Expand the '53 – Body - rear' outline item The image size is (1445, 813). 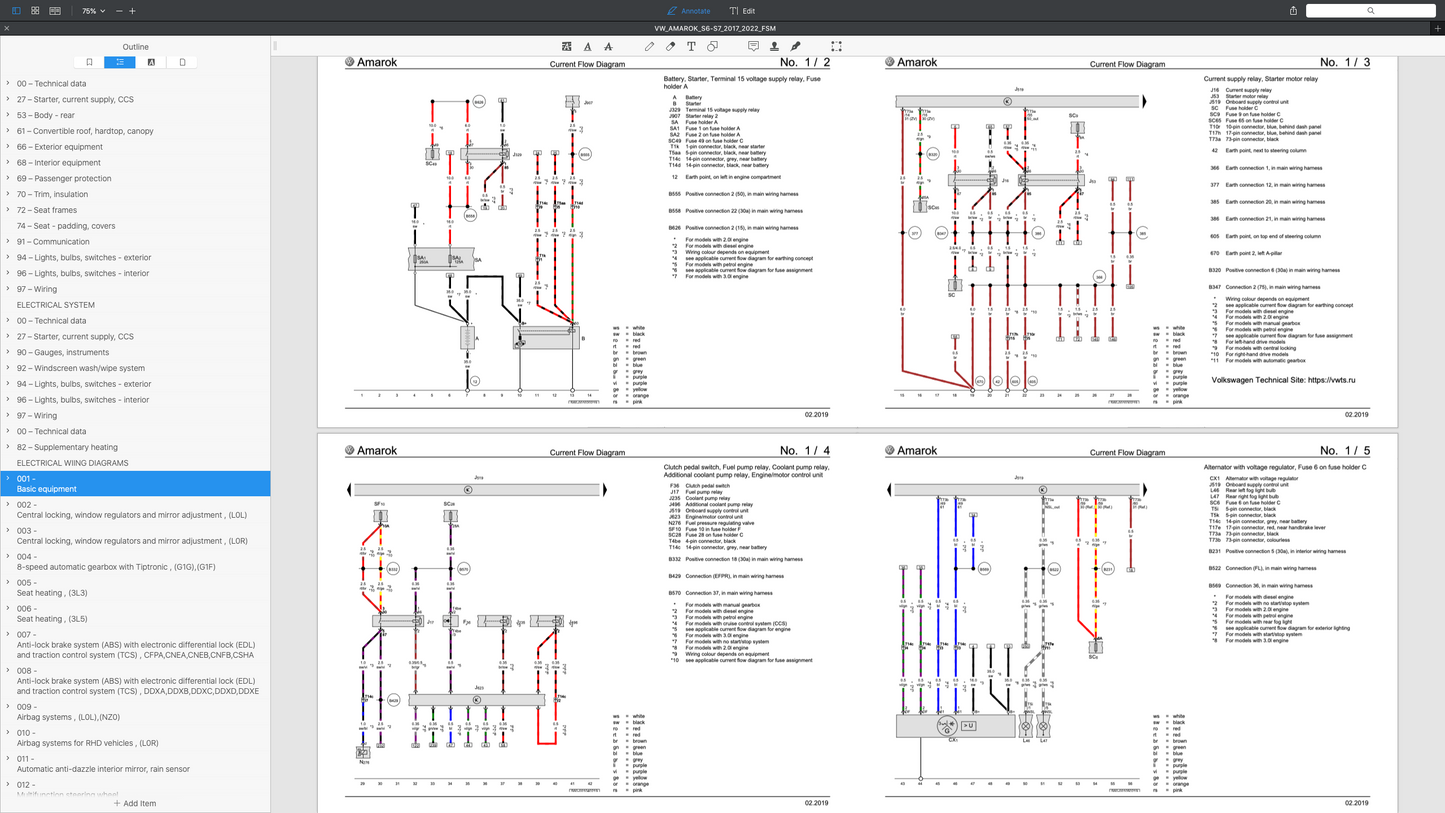click(8, 115)
